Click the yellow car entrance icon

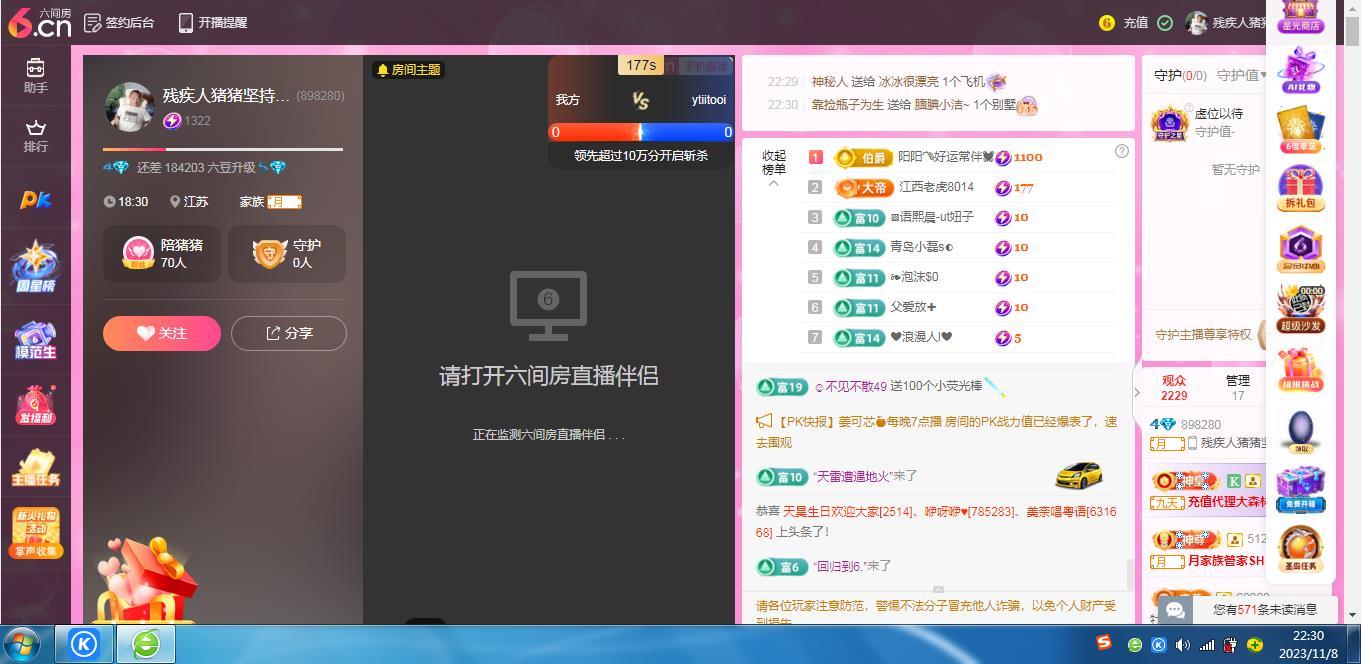tap(1079, 474)
